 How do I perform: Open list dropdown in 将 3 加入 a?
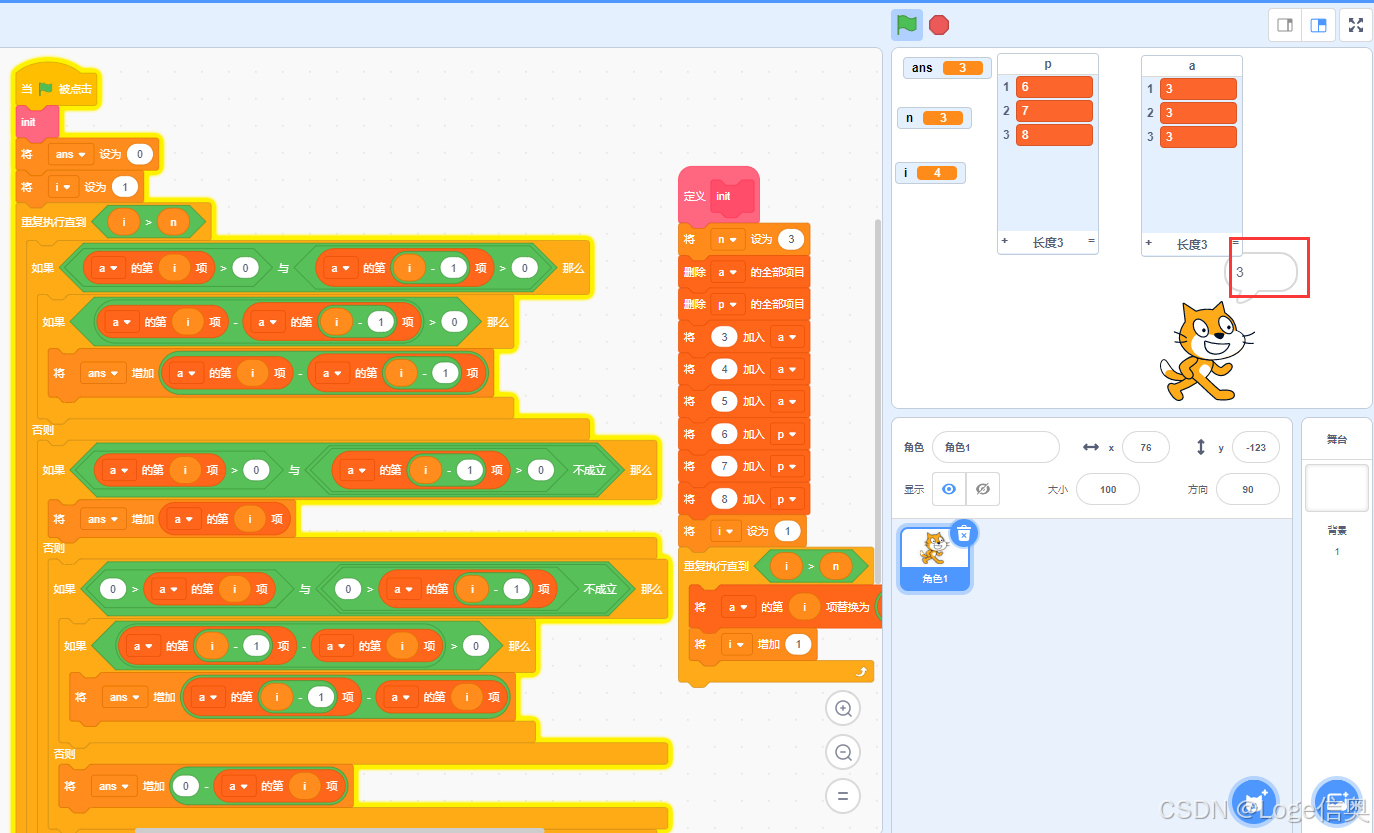point(786,337)
